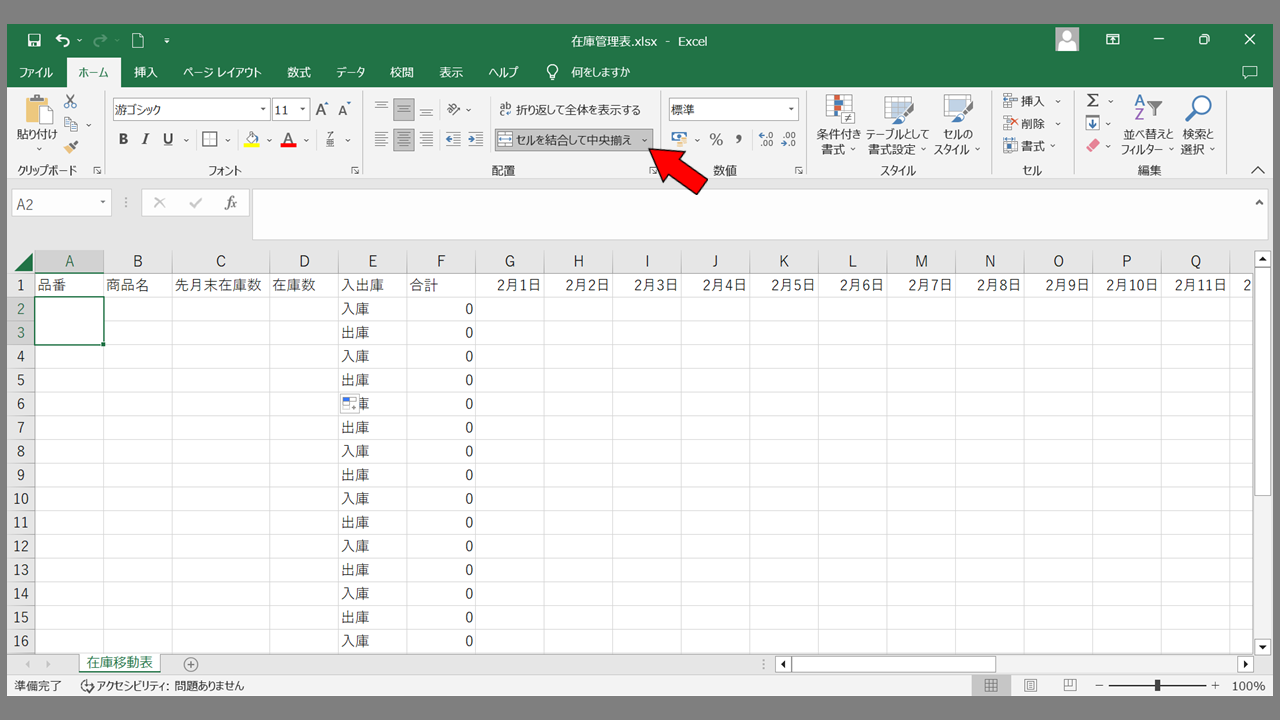This screenshot has height=720, width=1280.
Task: Open the number format dropdown 標準
Action: pos(791,110)
